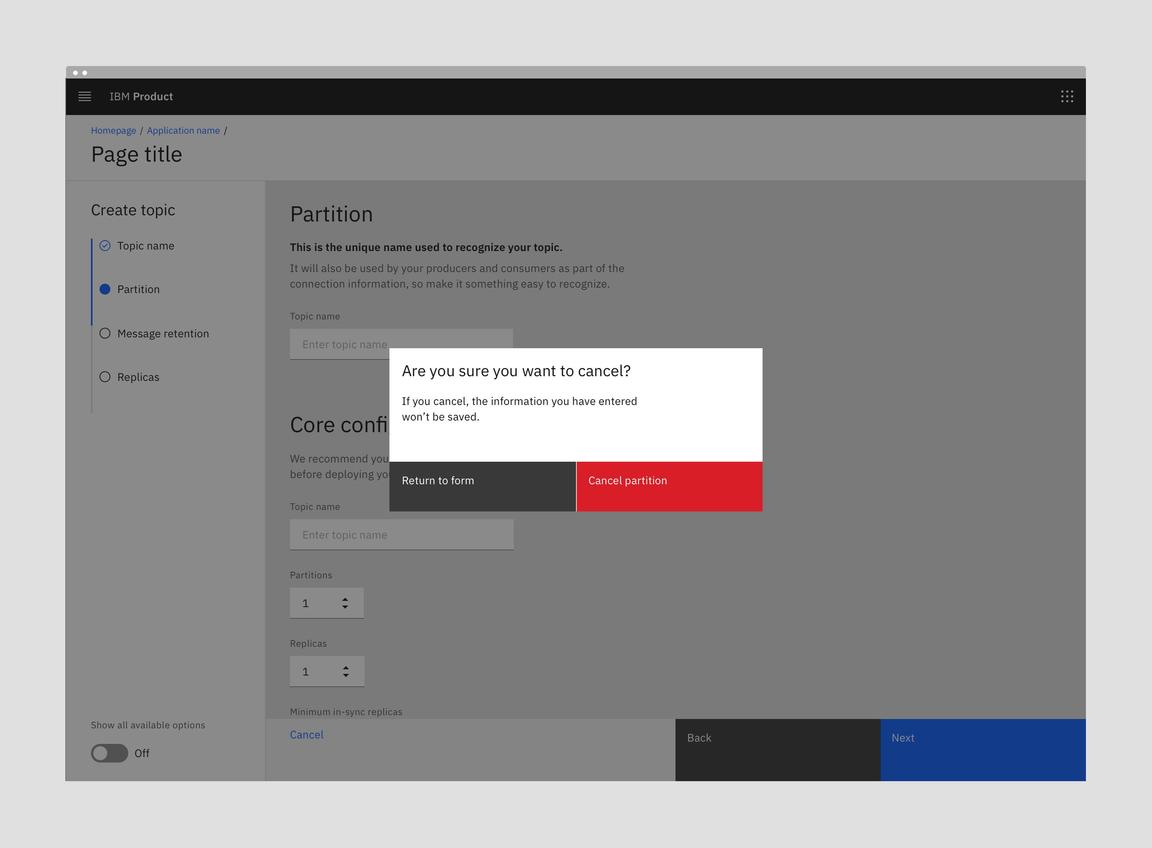Proceed using the Next button
This screenshot has height=848, width=1152.
(981, 749)
